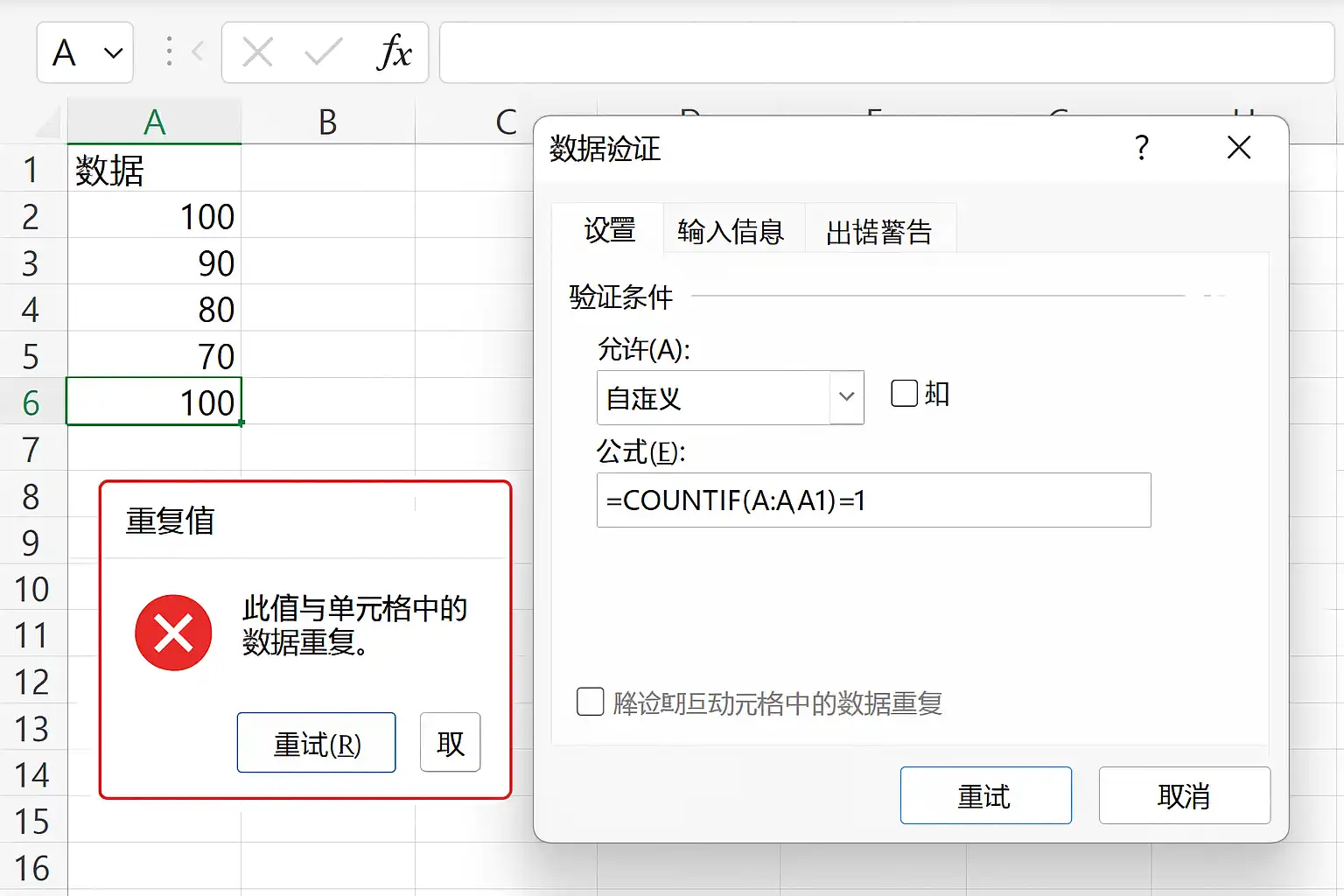The image size is (1344, 896).
Task: Click the question mark help icon in 数据验证 dialog
Action: pyautogui.click(x=1142, y=147)
